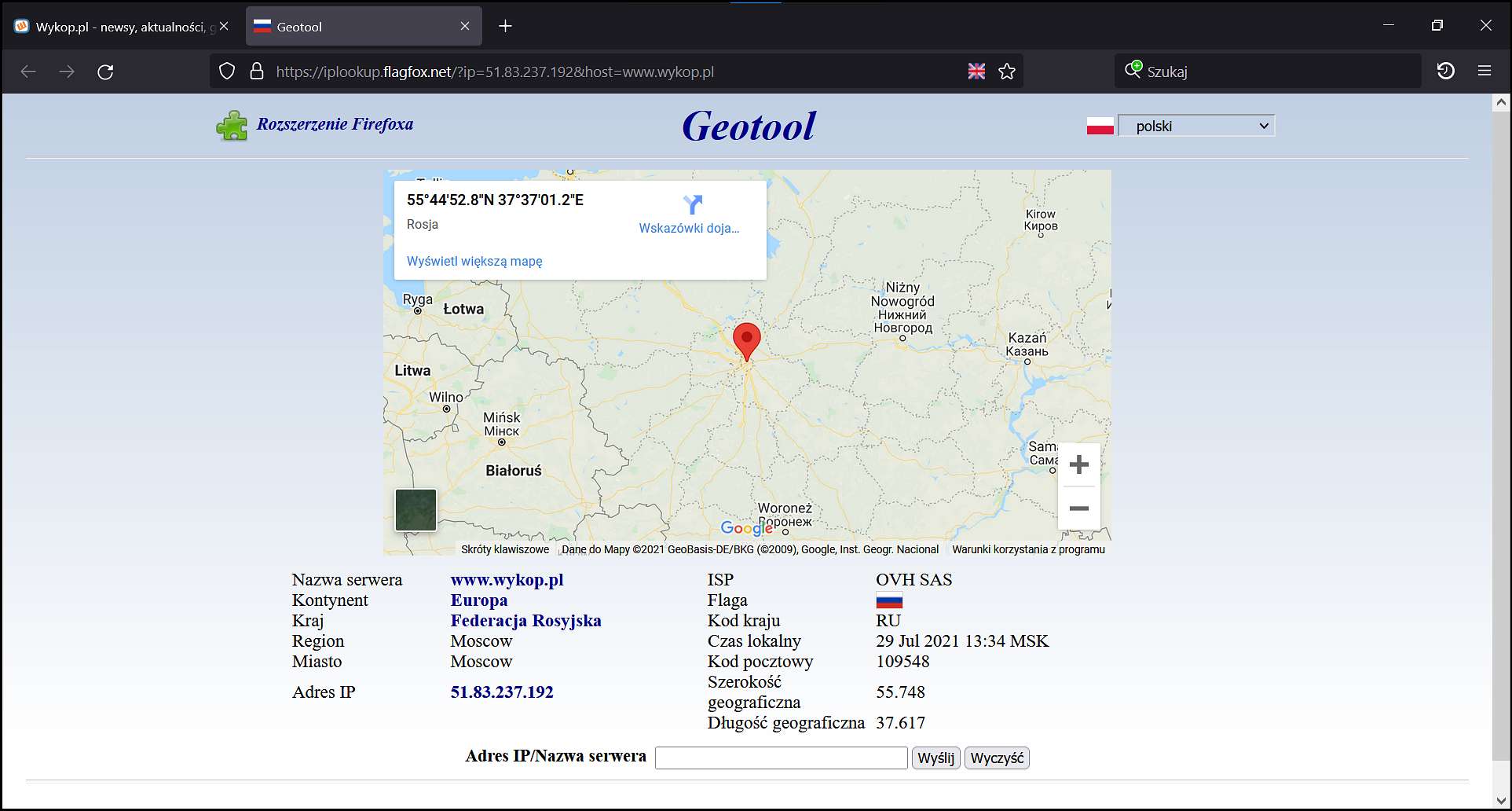This screenshot has height=811, width=1512.
Task: Open Skróty klawiszowe map shortcuts
Action: 505,549
